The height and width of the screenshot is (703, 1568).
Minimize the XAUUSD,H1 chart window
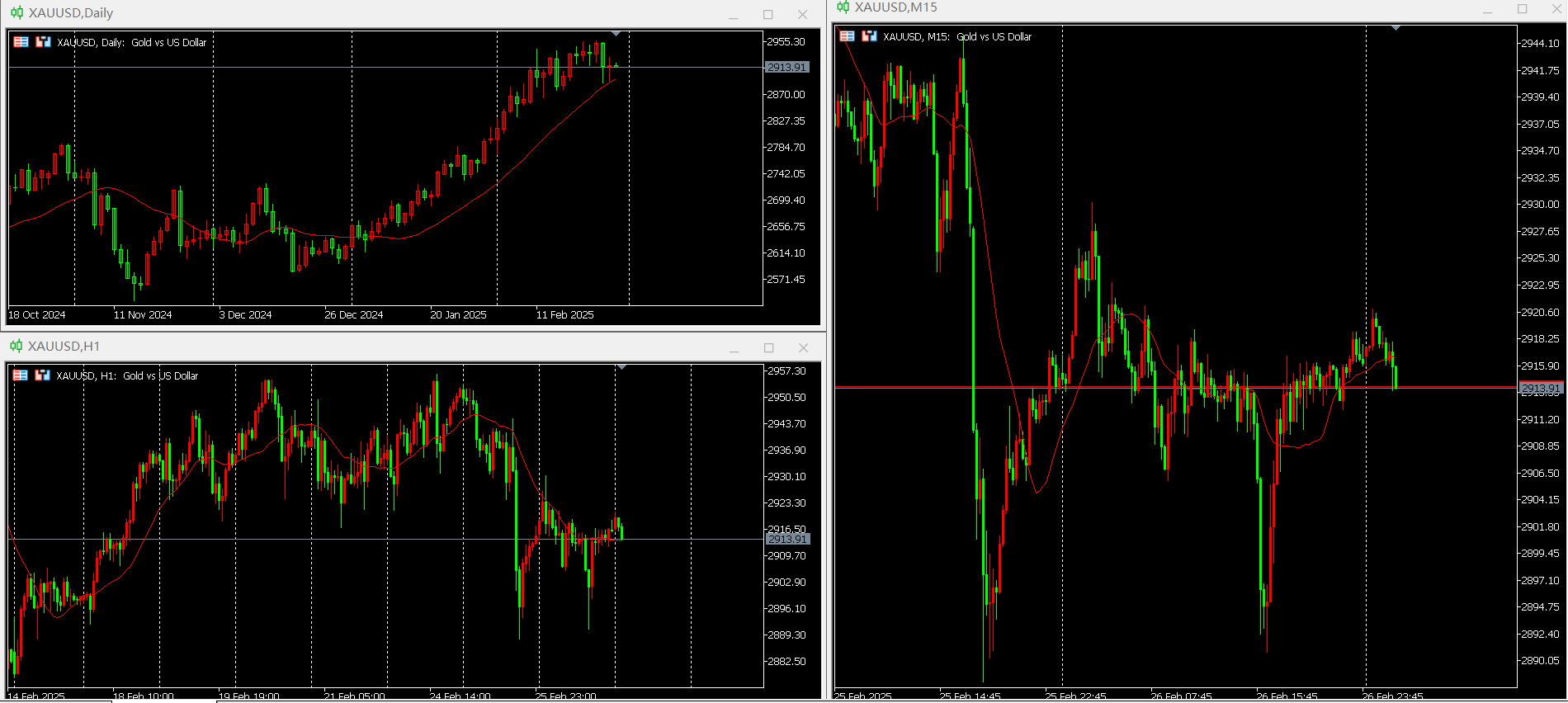(x=734, y=347)
